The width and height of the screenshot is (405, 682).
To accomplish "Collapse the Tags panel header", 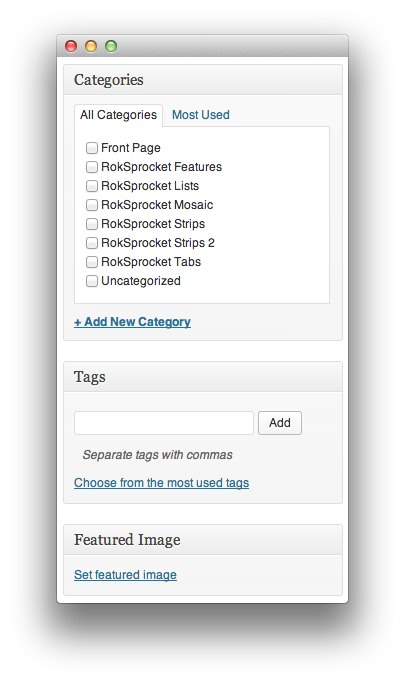I will click(203, 377).
